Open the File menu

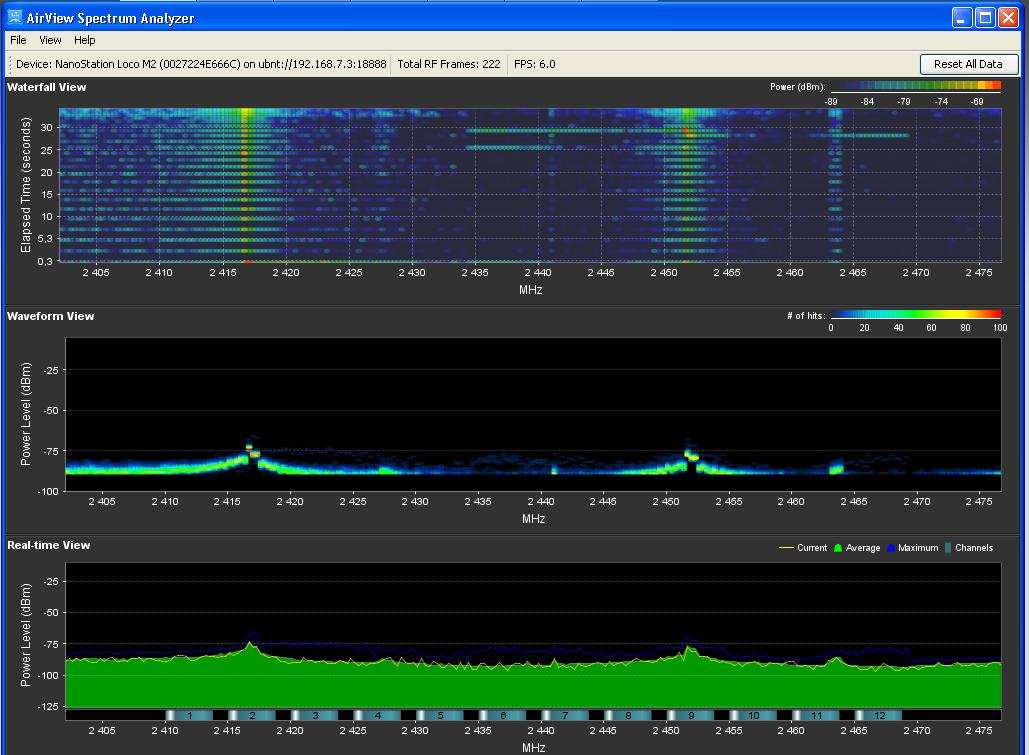pos(18,40)
